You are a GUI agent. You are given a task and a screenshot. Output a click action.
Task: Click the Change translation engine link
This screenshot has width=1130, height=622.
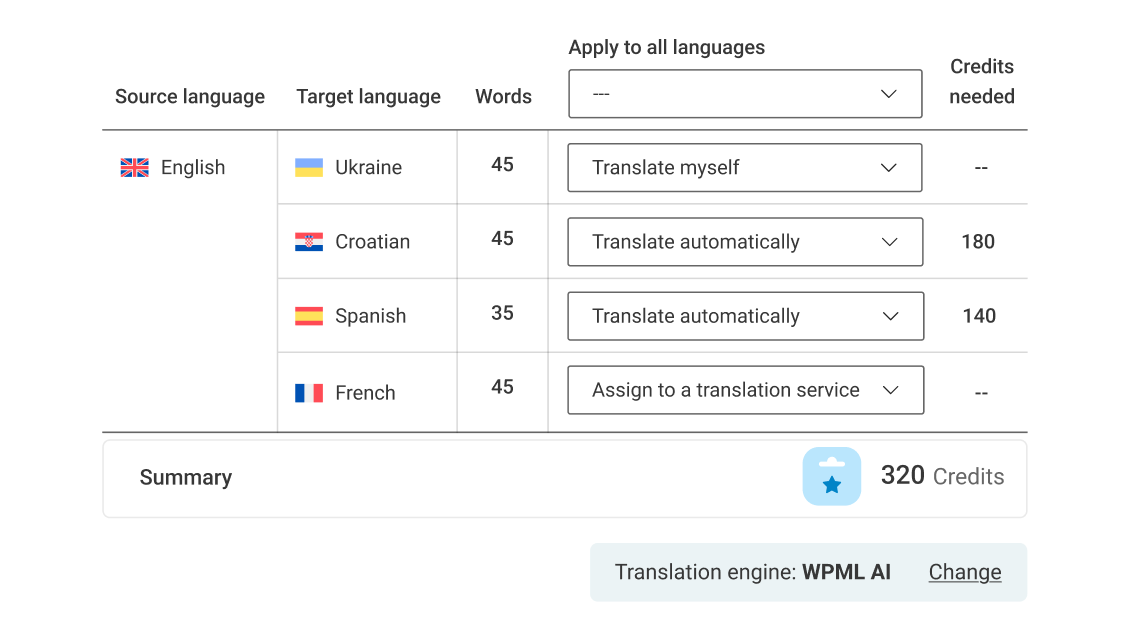[965, 572]
